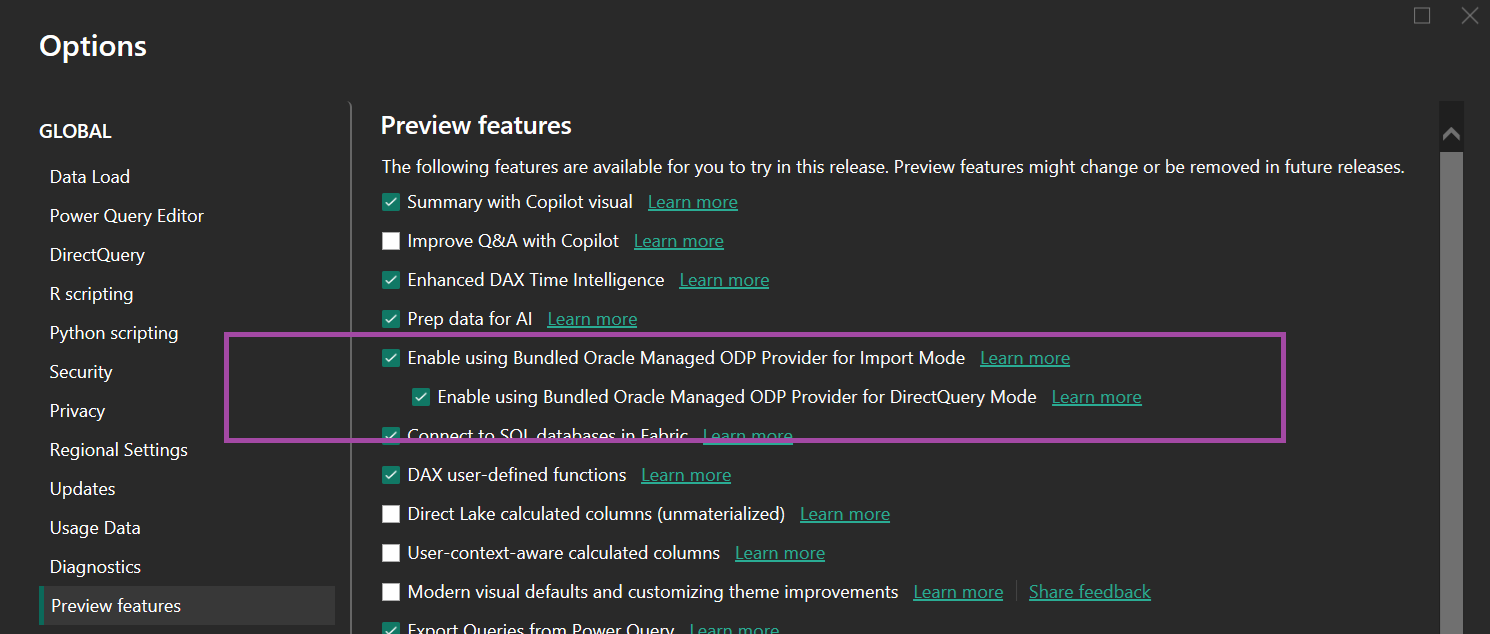The image size is (1490, 634).
Task: Open Regional Settings page
Action: coord(119,450)
